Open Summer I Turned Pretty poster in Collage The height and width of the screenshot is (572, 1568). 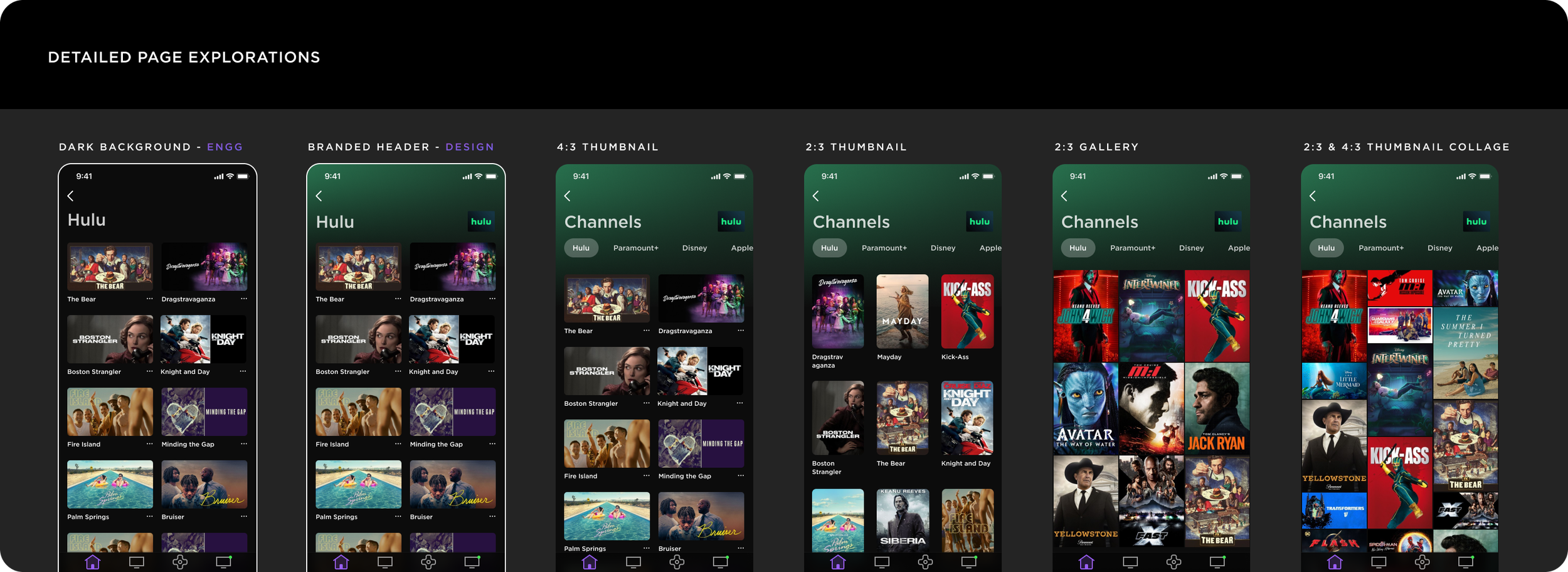pos(1466,353)
